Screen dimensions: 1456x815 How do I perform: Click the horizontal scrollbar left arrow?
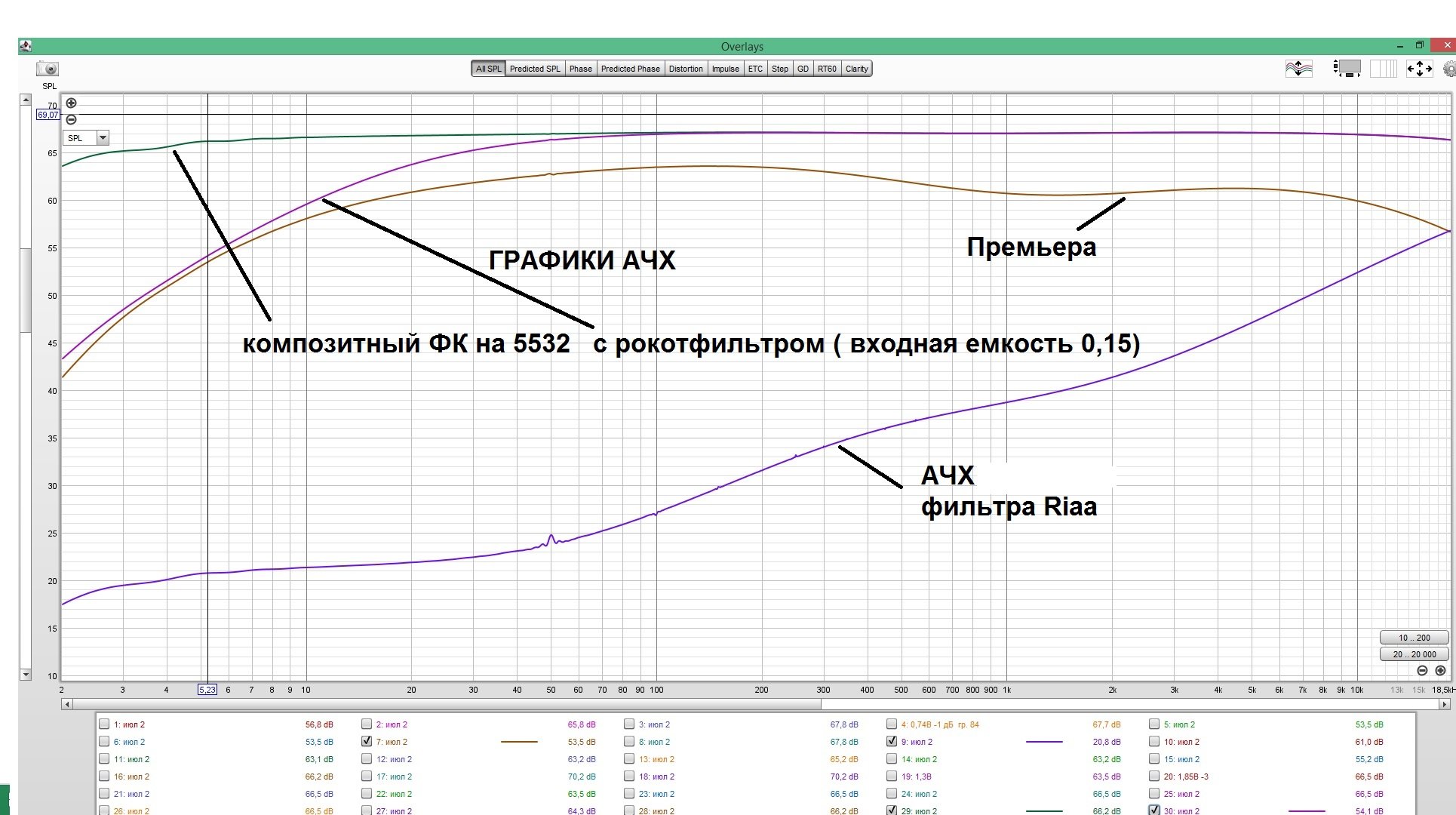67,704
